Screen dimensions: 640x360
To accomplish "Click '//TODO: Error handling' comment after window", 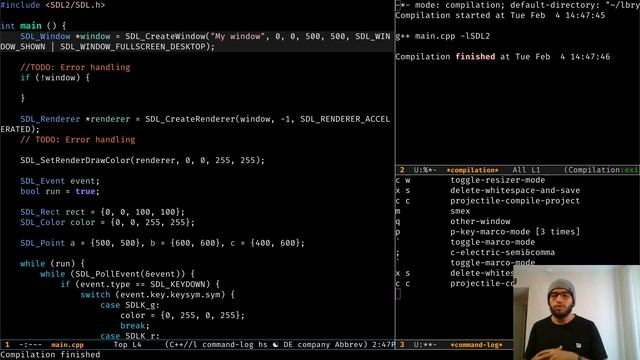I will pyautogui.click(x=75, y=67).
